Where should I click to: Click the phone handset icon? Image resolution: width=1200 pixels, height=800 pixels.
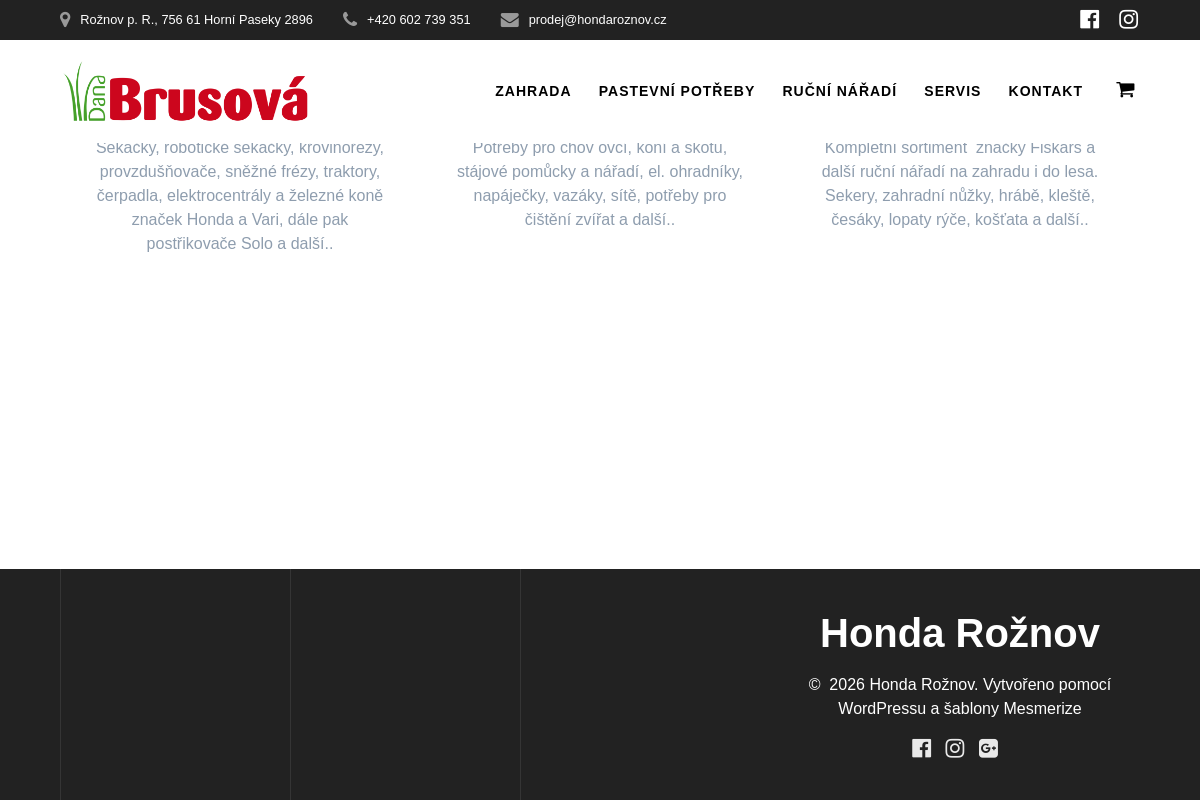coord(350,19)
